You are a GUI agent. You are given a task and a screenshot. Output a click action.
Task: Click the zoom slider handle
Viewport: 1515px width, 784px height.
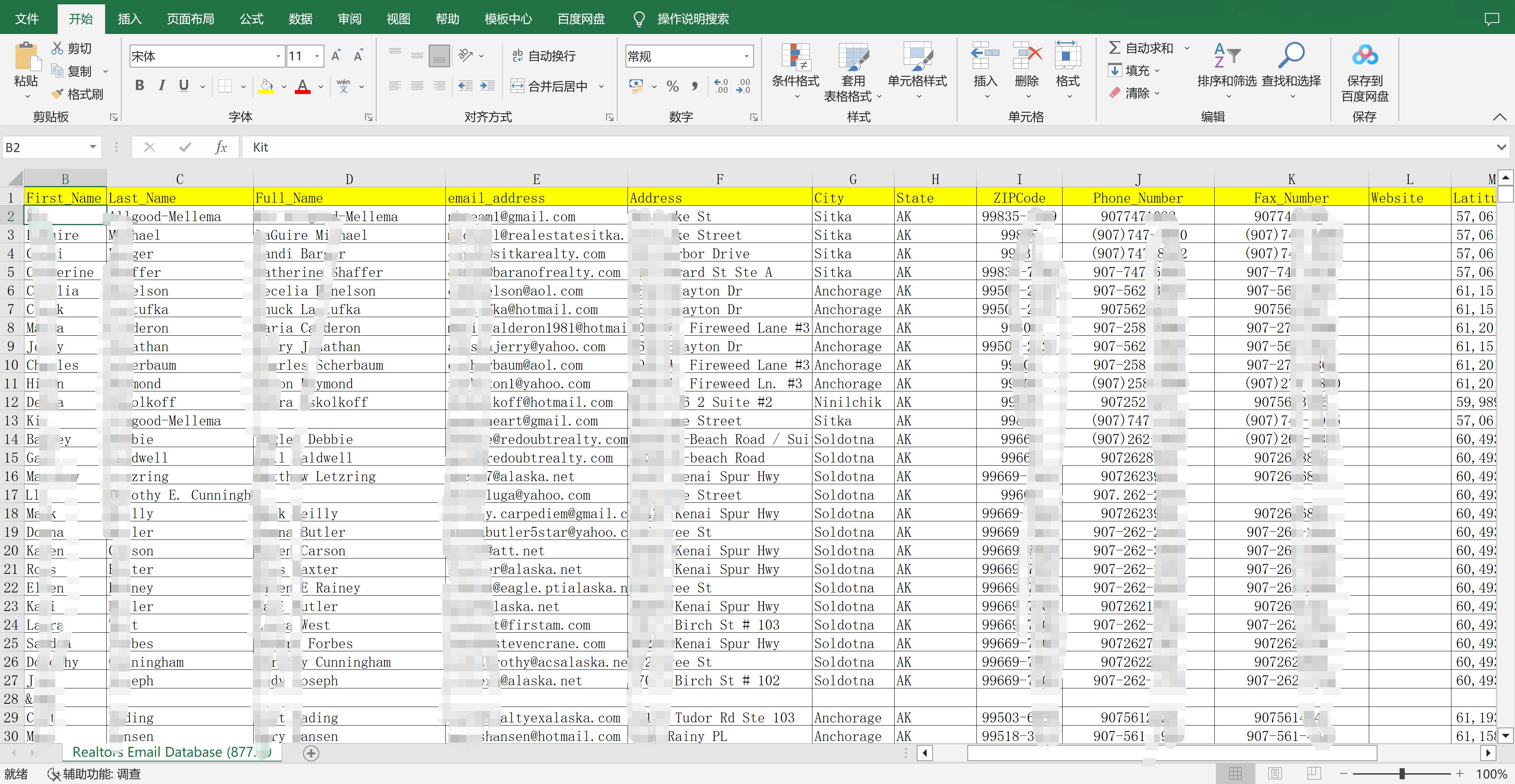1402,773
